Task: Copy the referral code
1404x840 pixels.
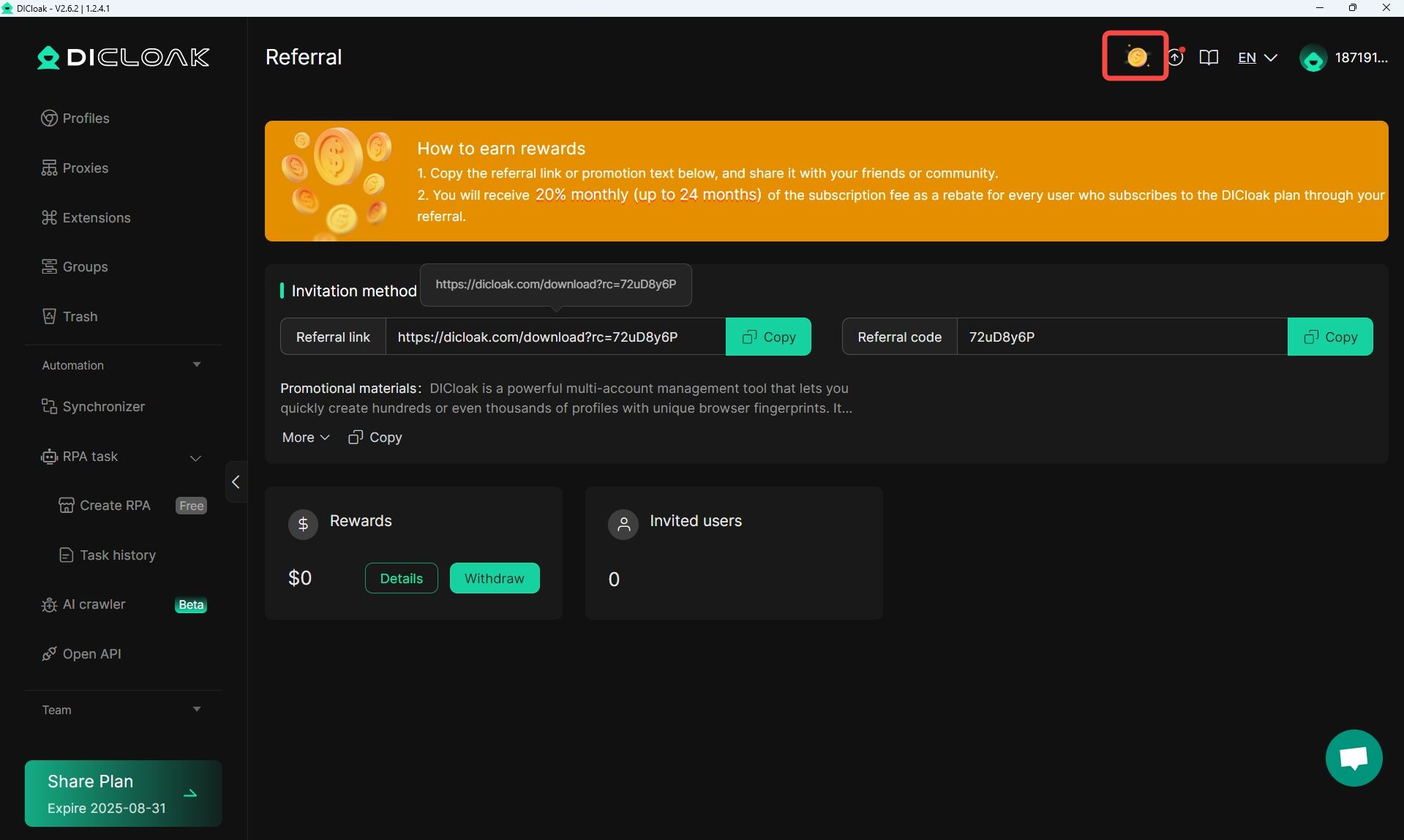Action: (x=1330, y=337)
